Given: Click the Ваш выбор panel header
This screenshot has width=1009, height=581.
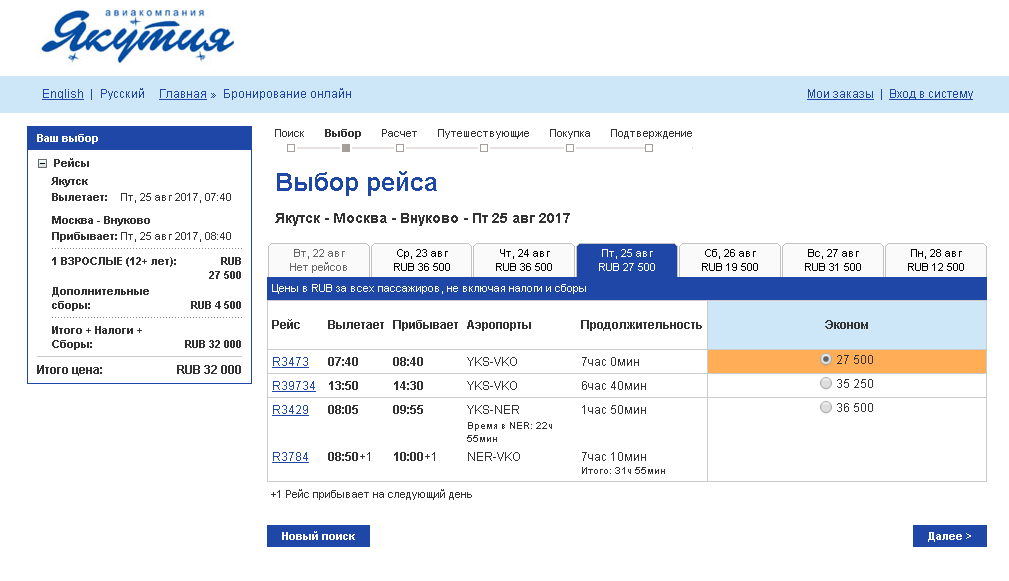Looking at the screenshot, I should pyautogui.click(x=140, y=138).
